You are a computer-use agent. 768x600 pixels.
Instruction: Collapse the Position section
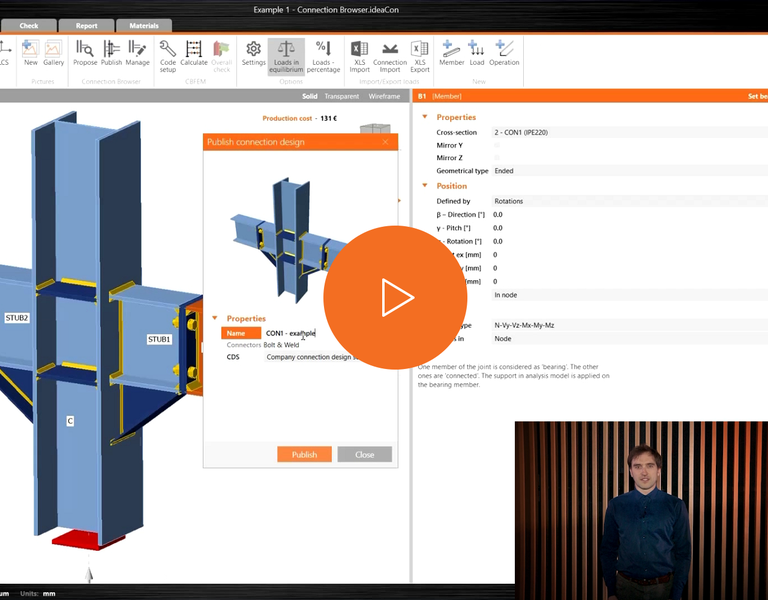click(425, 186)
